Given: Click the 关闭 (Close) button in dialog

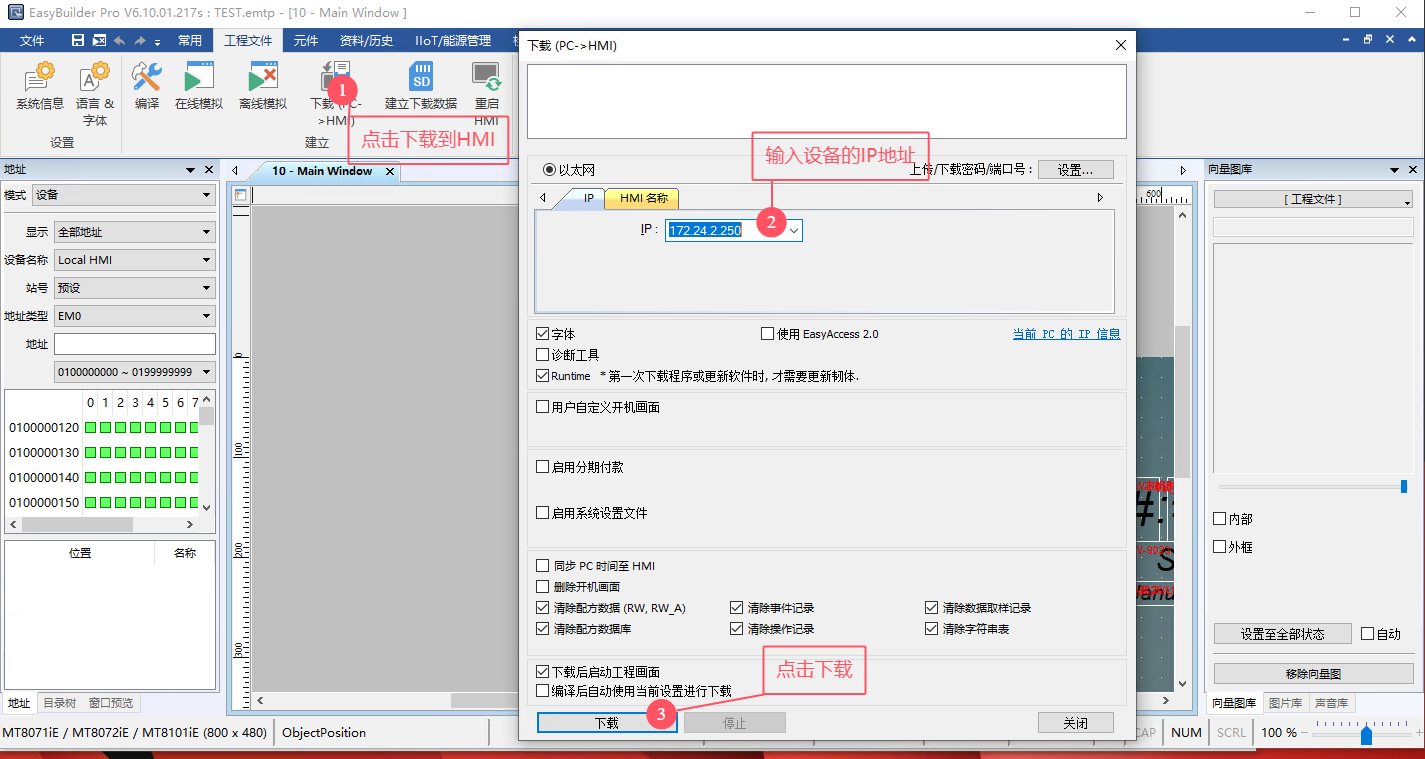Looking at the screenshot, I should pos(1076,723).
